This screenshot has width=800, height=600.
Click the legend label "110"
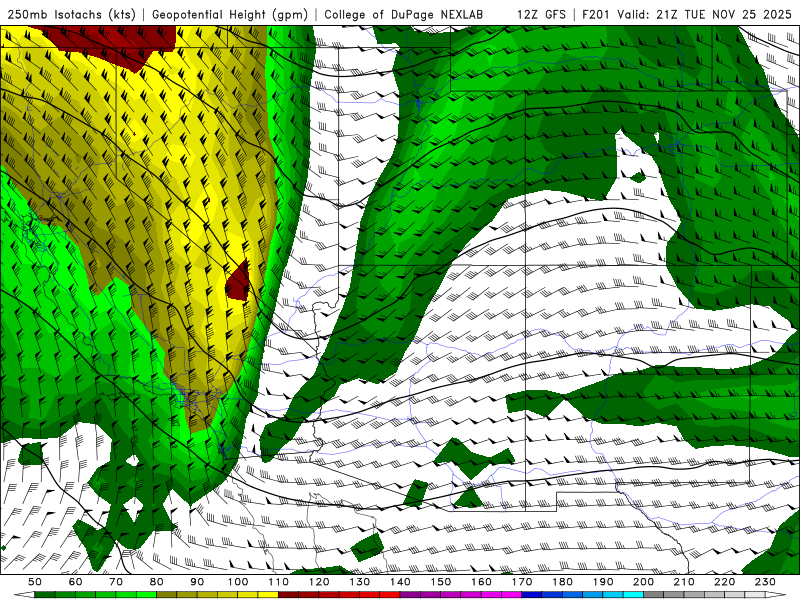279,582
